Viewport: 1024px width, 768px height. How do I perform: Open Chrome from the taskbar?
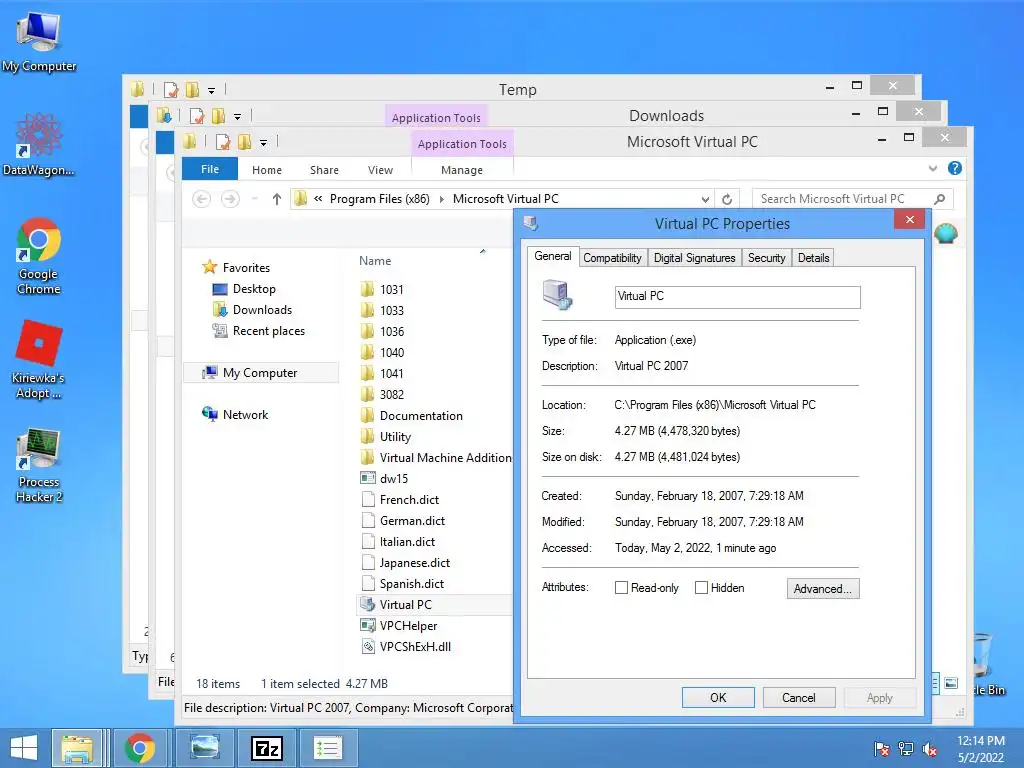pos(140,748)
